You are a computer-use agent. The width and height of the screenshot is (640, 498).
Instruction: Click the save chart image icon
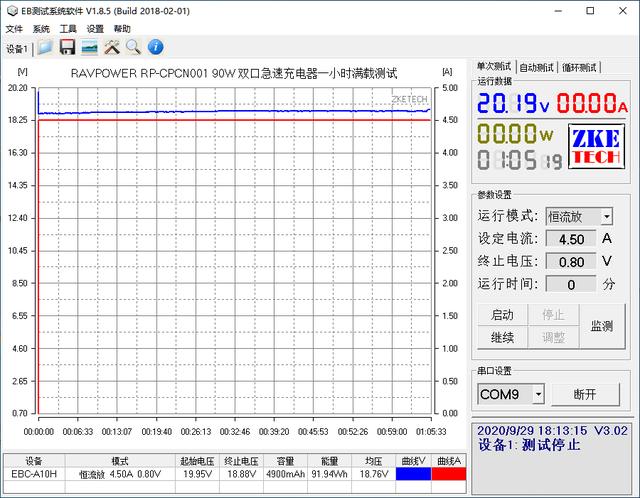pyautogui.click(x=89, y=47)
